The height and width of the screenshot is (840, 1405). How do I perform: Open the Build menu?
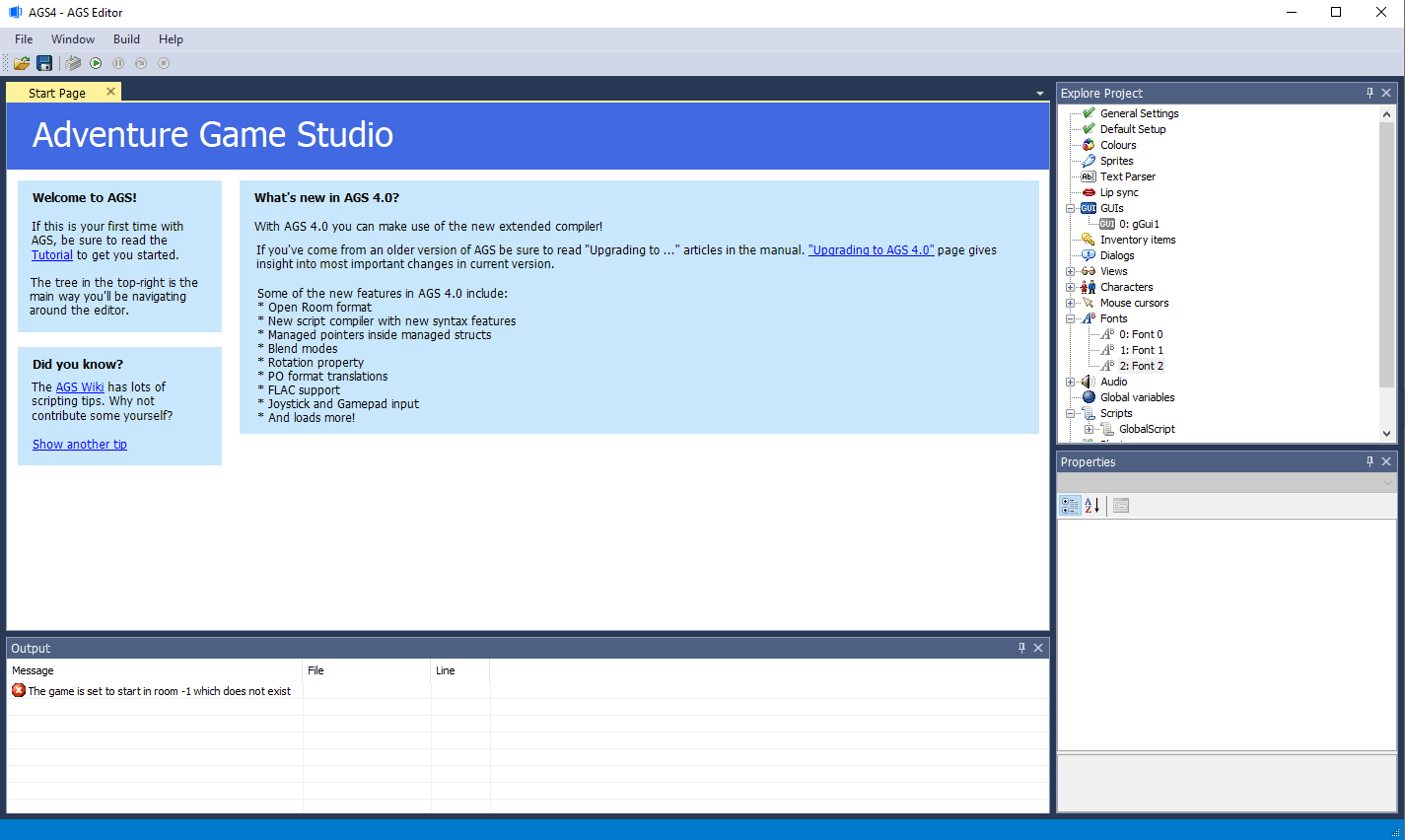click(x=126, y=39)
